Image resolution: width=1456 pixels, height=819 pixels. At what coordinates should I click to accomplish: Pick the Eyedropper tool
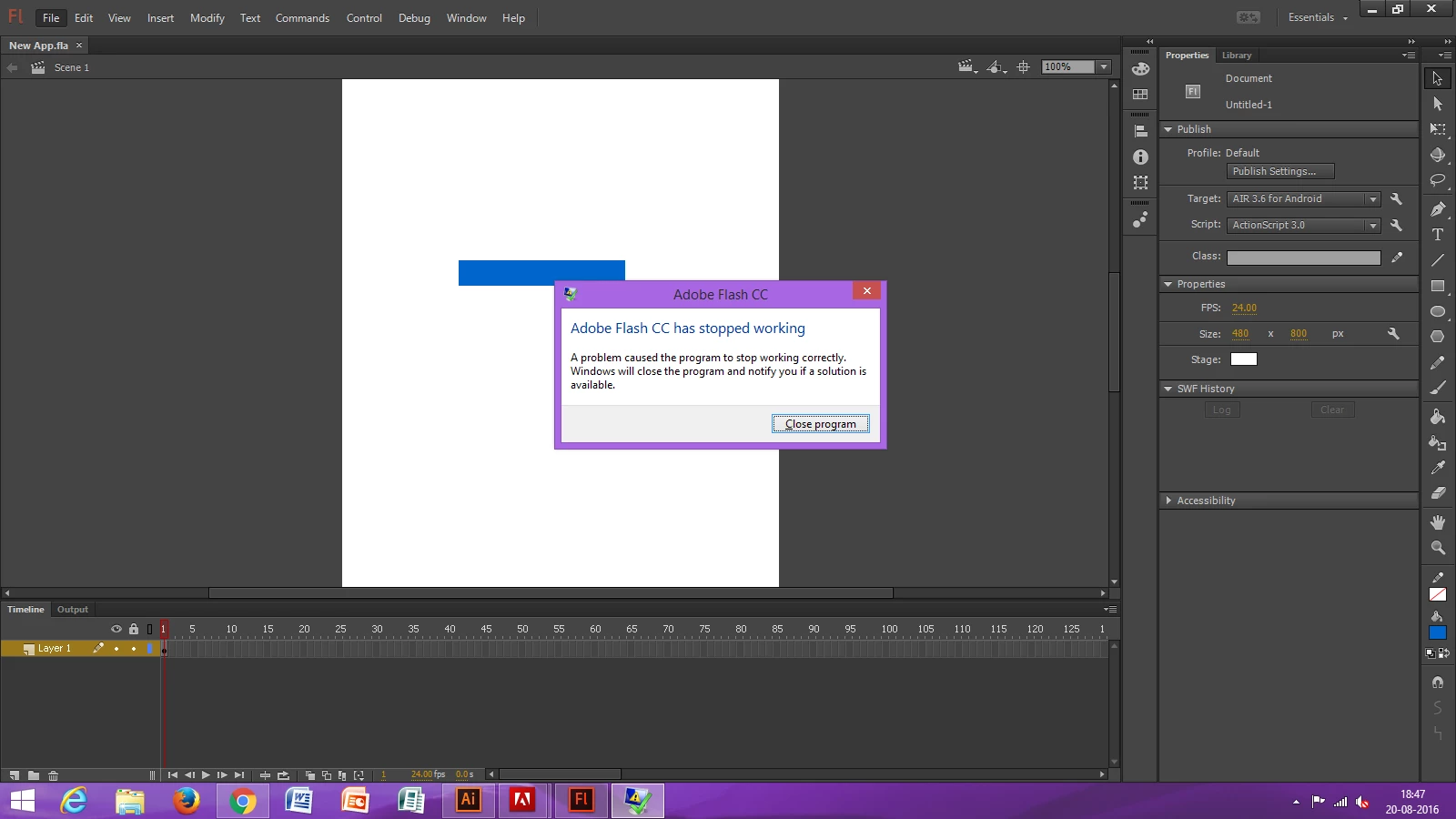pos(1438,468)
